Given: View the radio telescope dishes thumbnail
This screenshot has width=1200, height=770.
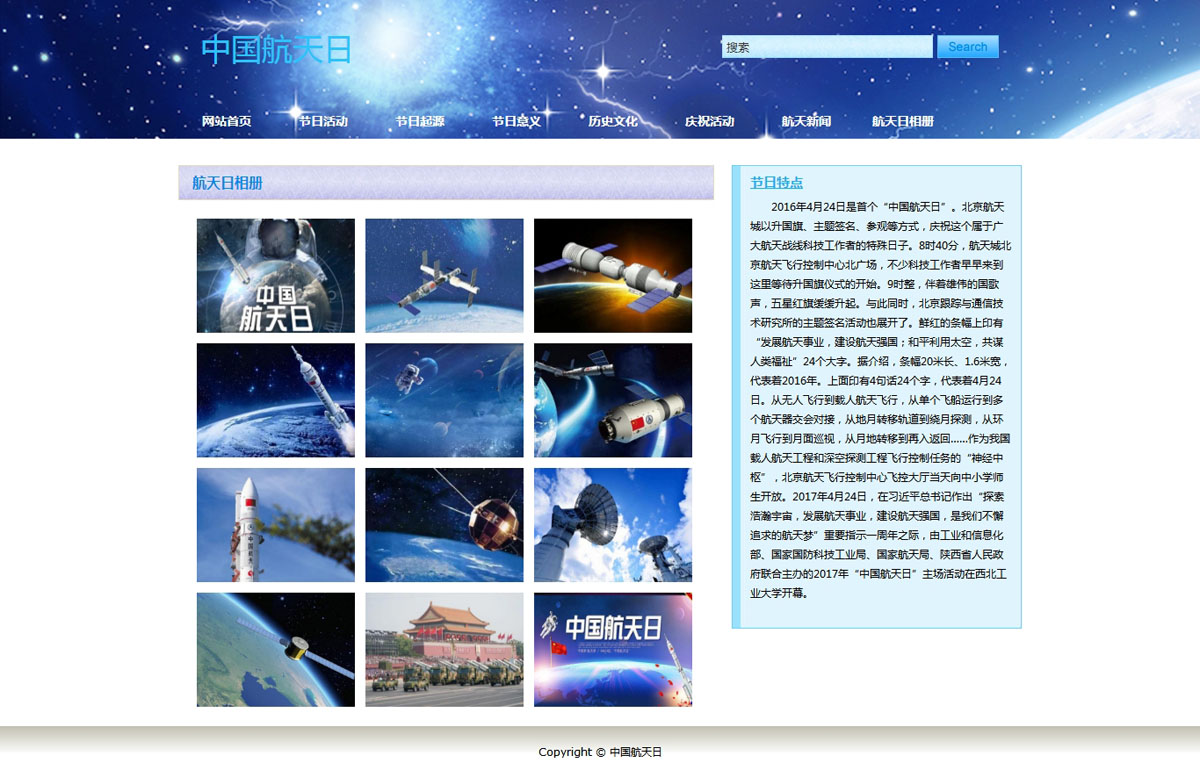Looking at the screenshot, I should pos(613,525).
